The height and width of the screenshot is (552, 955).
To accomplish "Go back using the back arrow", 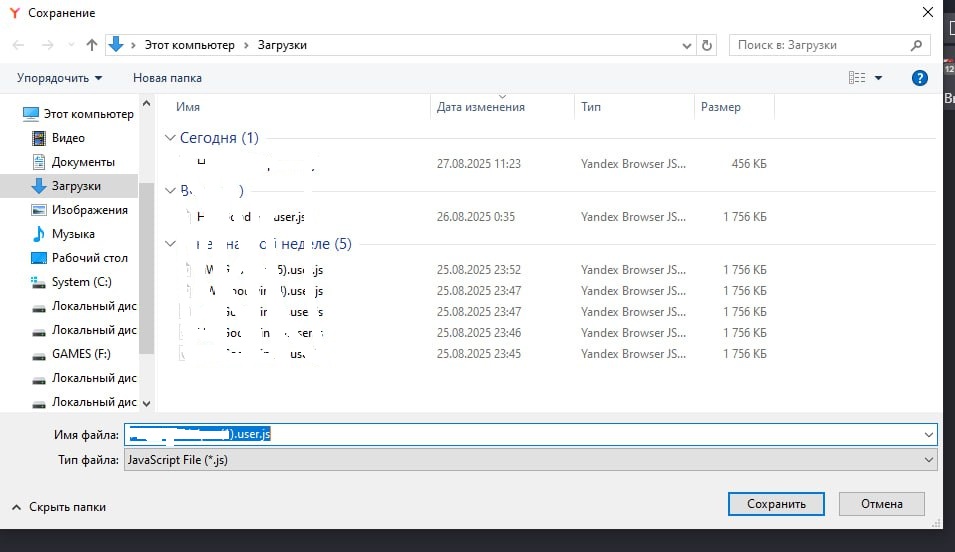I will (18, 45).
